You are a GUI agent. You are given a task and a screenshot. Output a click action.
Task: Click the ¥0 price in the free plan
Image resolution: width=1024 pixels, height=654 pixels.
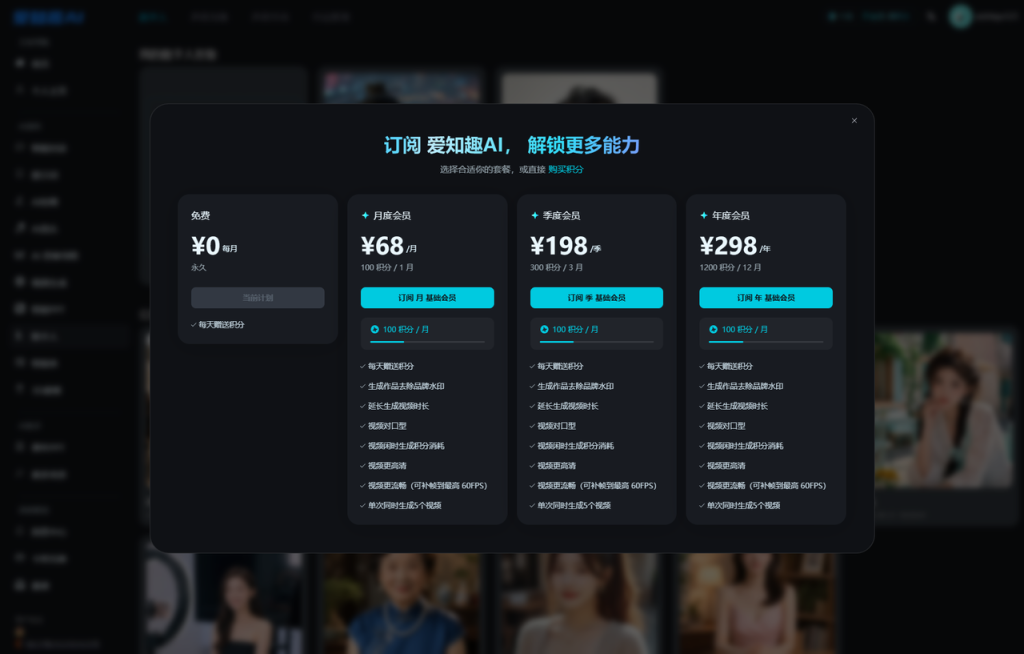[206, 246]
